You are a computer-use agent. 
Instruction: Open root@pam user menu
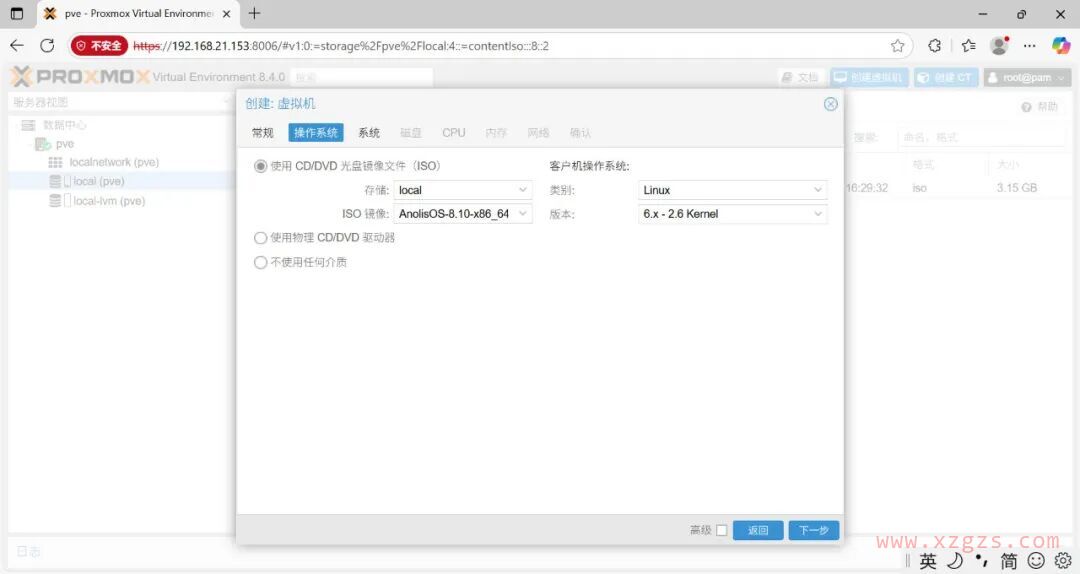coord(1027,77)
